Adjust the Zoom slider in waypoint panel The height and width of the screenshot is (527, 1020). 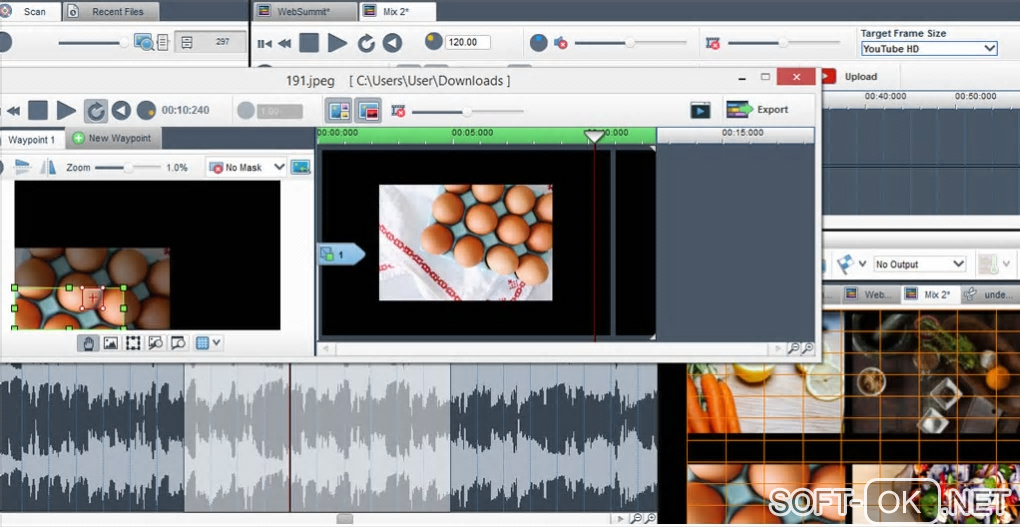[x=128, y=168]
